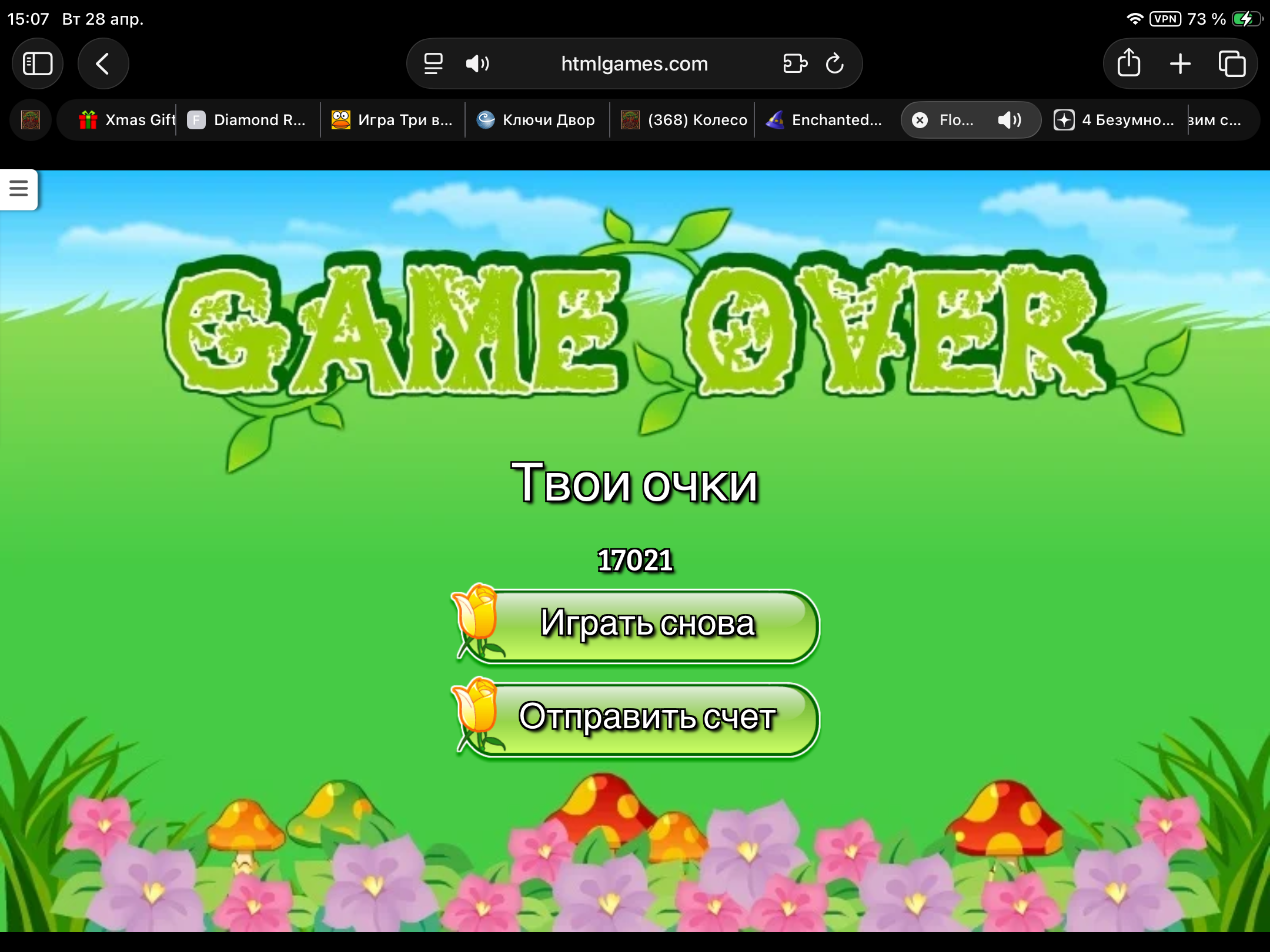Close the active Flo... tab
Image resolution: width=1270 pixels, height=952 pixels.
(920, 120)
